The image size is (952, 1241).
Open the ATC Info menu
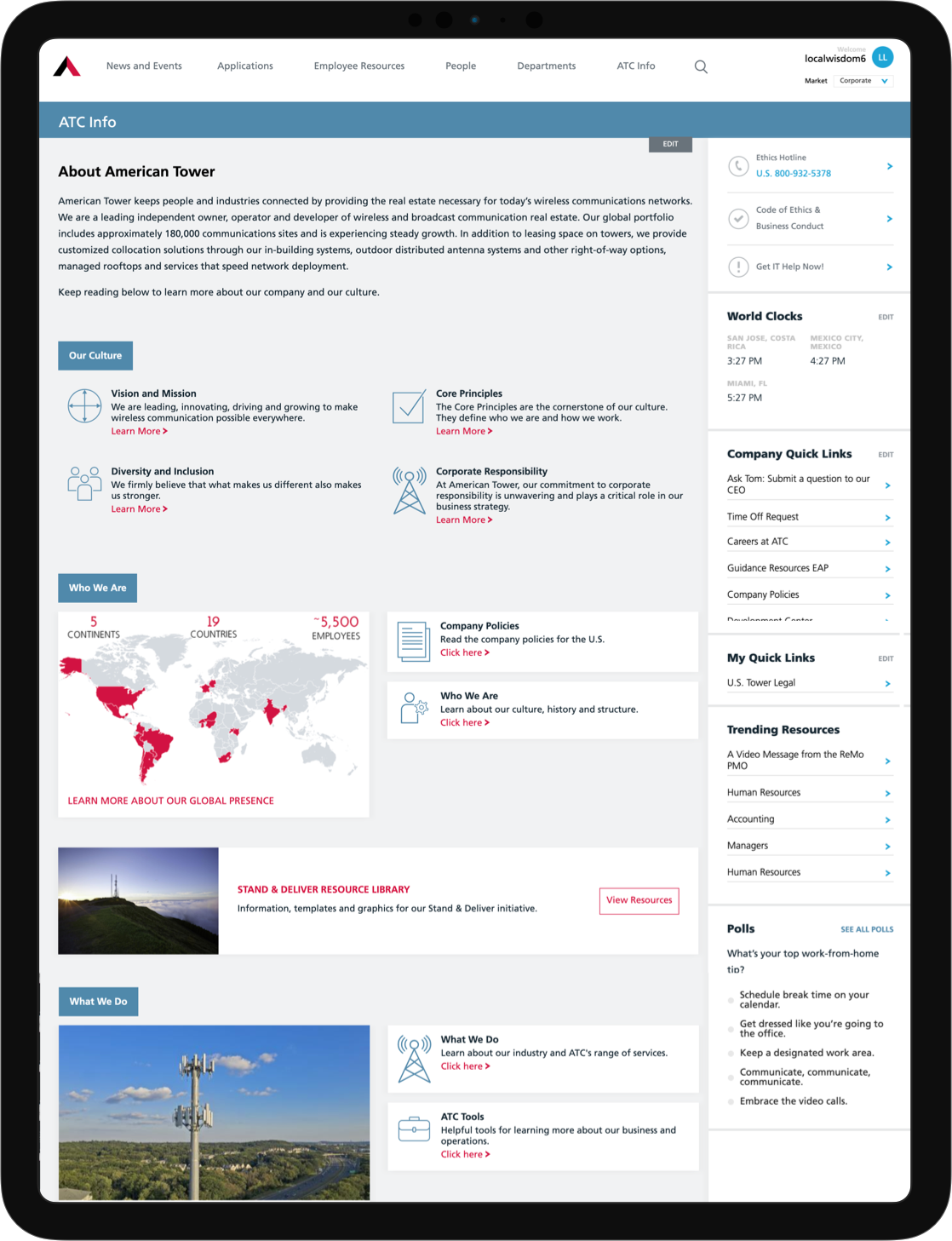pyautogui.click(x=636, y=66)
